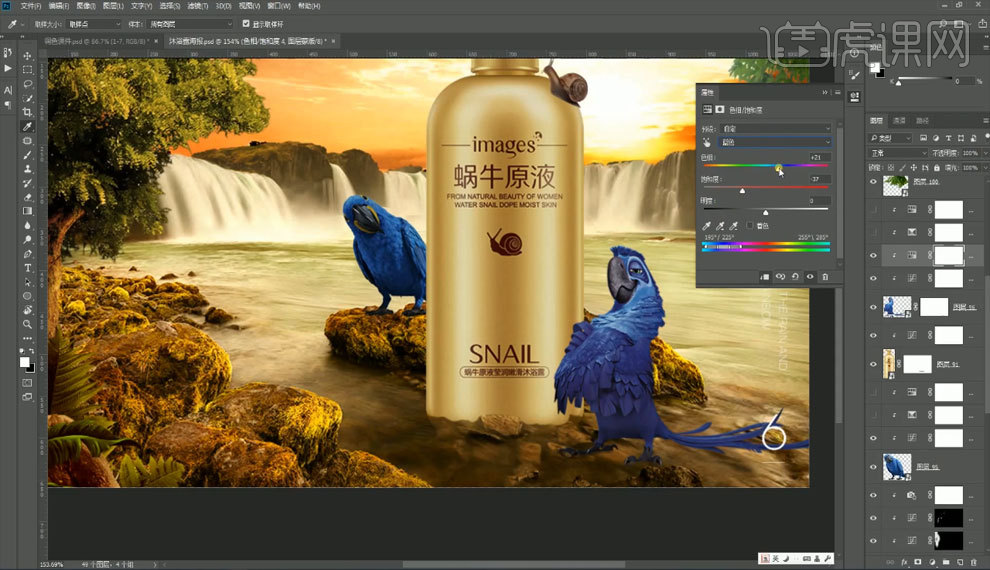The height and width of the screenshot is (570, 990).
Task: Hide the selected Hue/Saturation adjustment layer
Action: [874, 256]
